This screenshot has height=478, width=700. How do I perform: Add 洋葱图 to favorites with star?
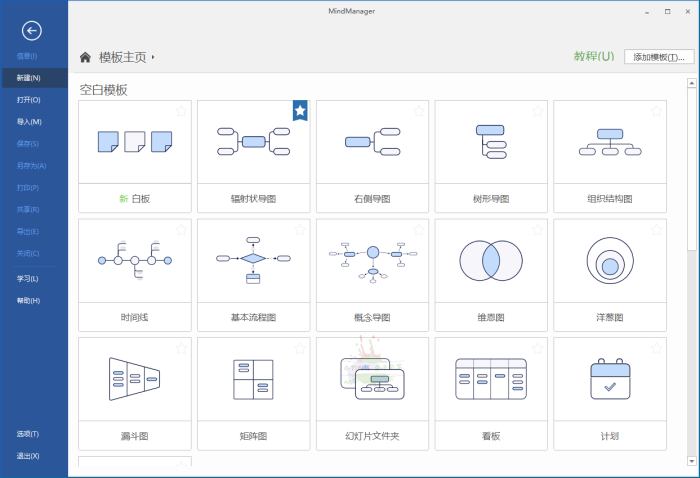click(656, 229)
